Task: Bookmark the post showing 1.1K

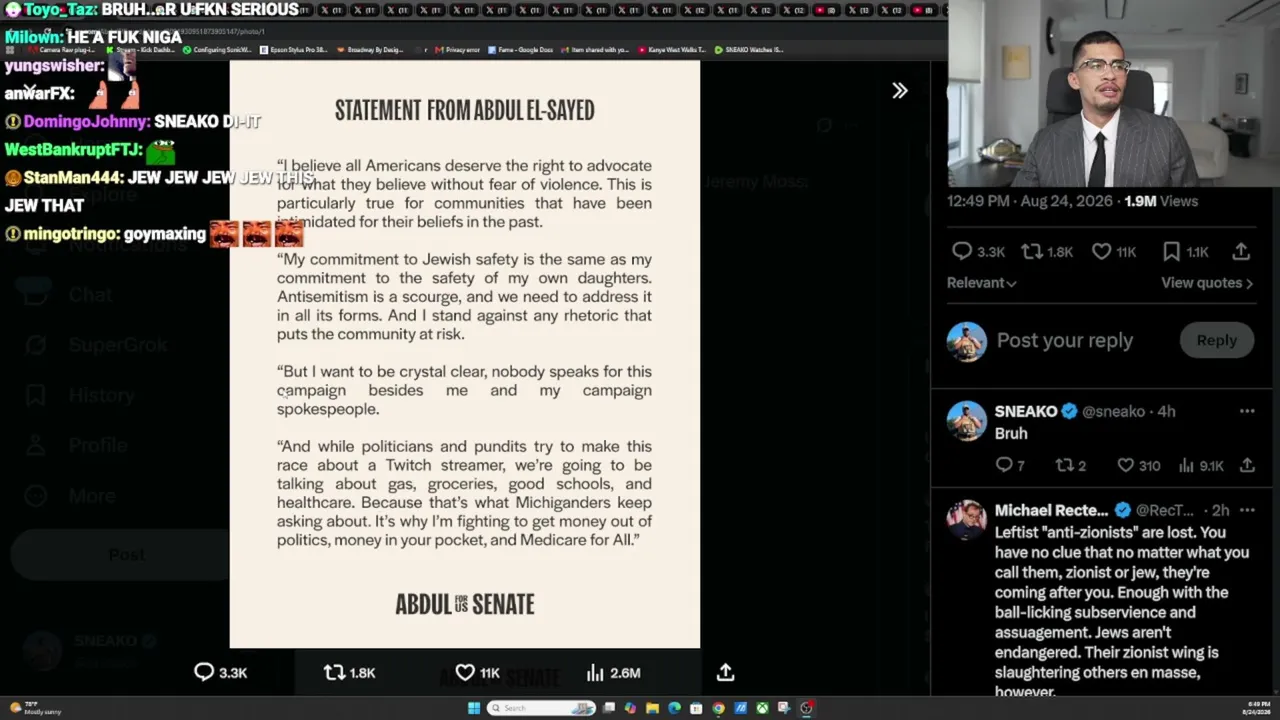Action: 1171,252
